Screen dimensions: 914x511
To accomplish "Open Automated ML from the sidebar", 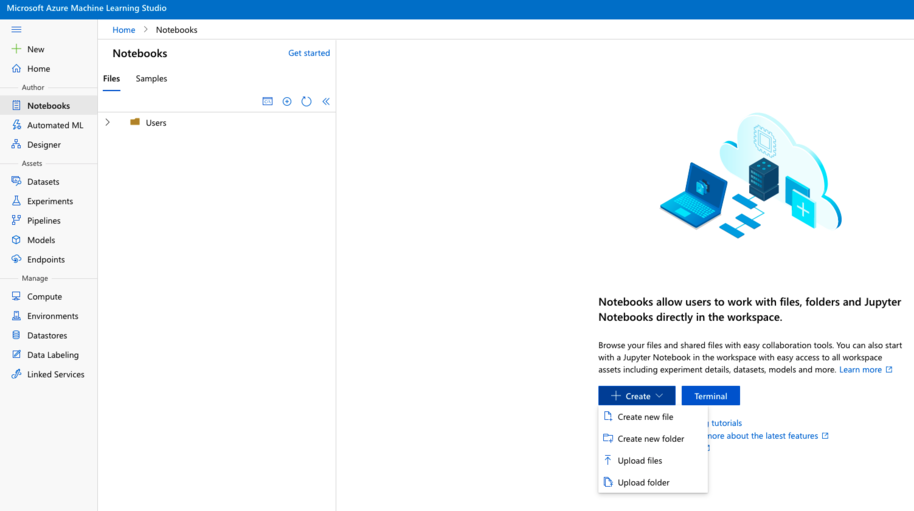I will 54,125.
